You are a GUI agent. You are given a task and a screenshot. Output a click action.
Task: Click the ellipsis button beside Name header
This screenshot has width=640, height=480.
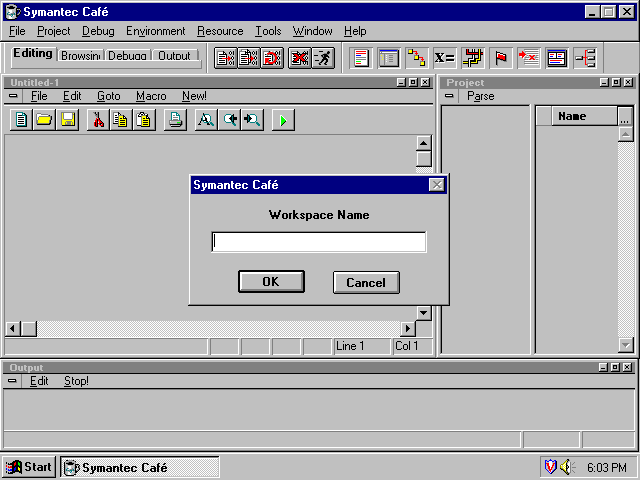[624, 116]
